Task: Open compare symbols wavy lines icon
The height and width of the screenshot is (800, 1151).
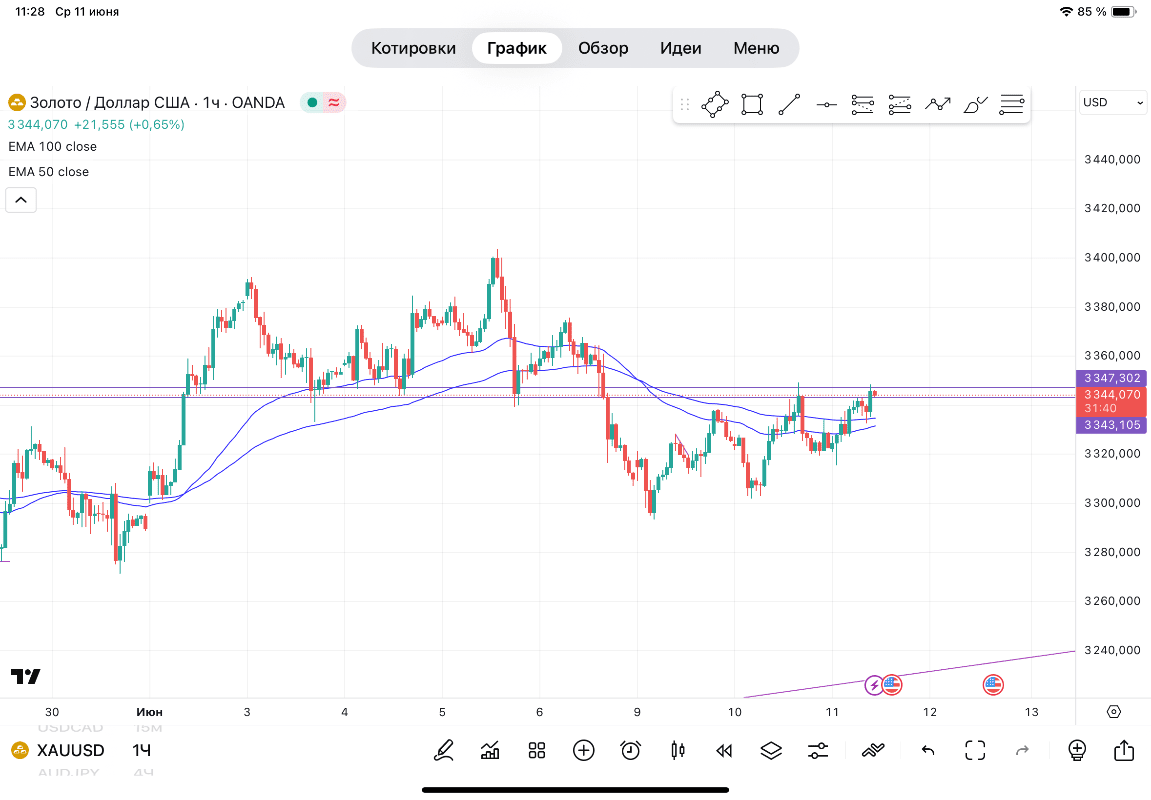Action: (873, 750)
